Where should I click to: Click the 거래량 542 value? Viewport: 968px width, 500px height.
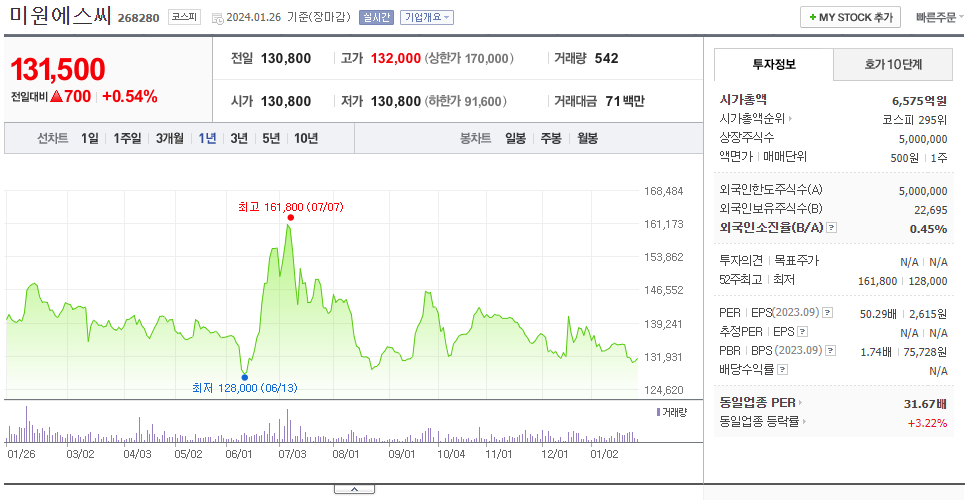point(606,59)
